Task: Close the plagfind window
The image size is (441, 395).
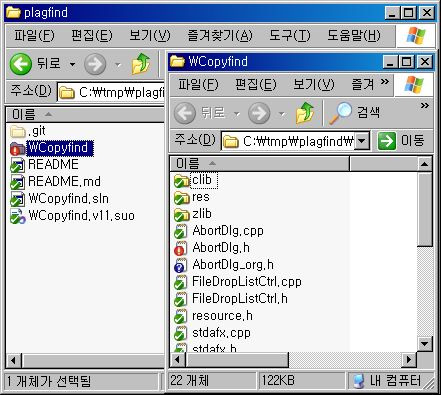Action: point(427,13)
